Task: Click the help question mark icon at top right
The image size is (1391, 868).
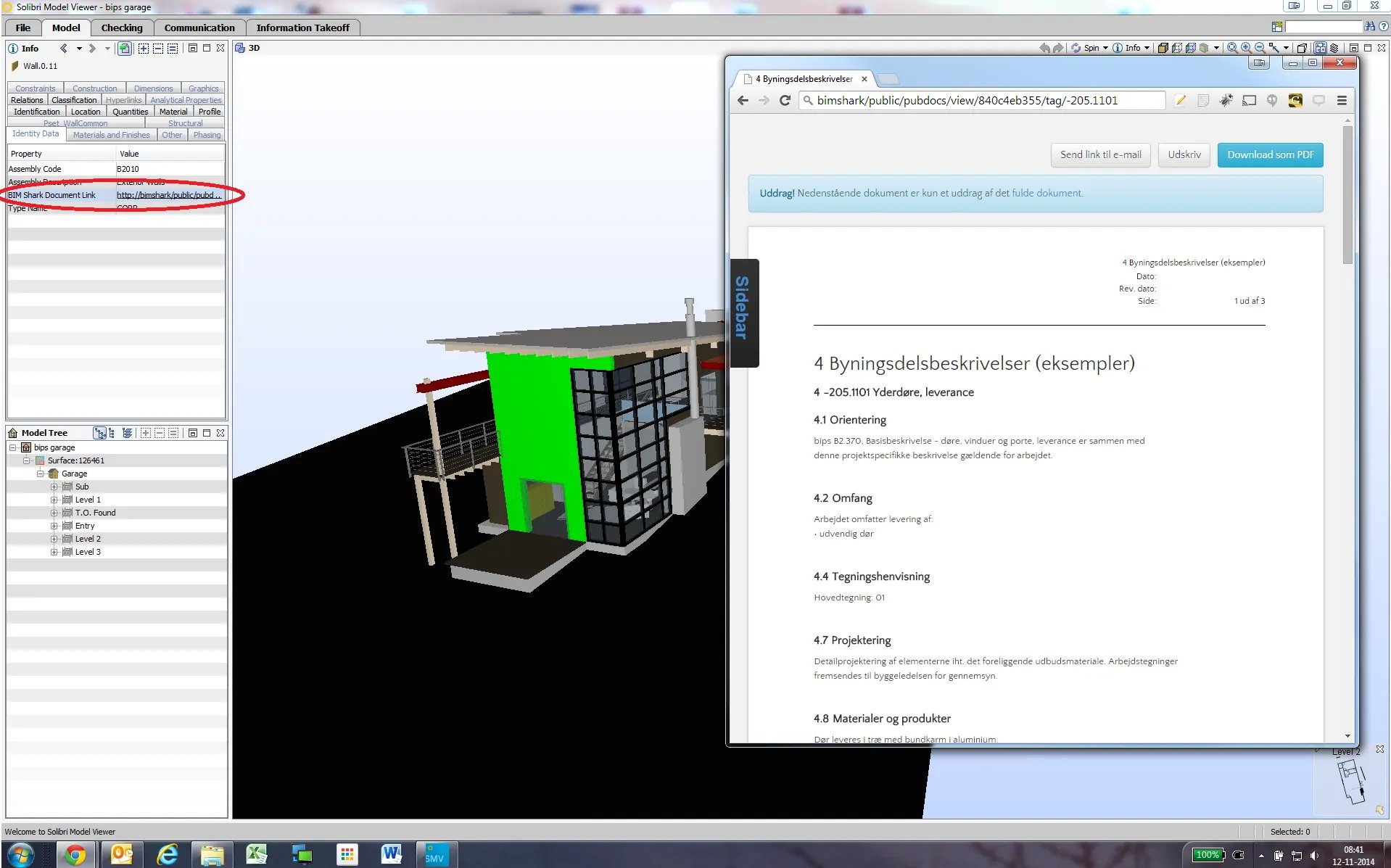Action: 1383,26
